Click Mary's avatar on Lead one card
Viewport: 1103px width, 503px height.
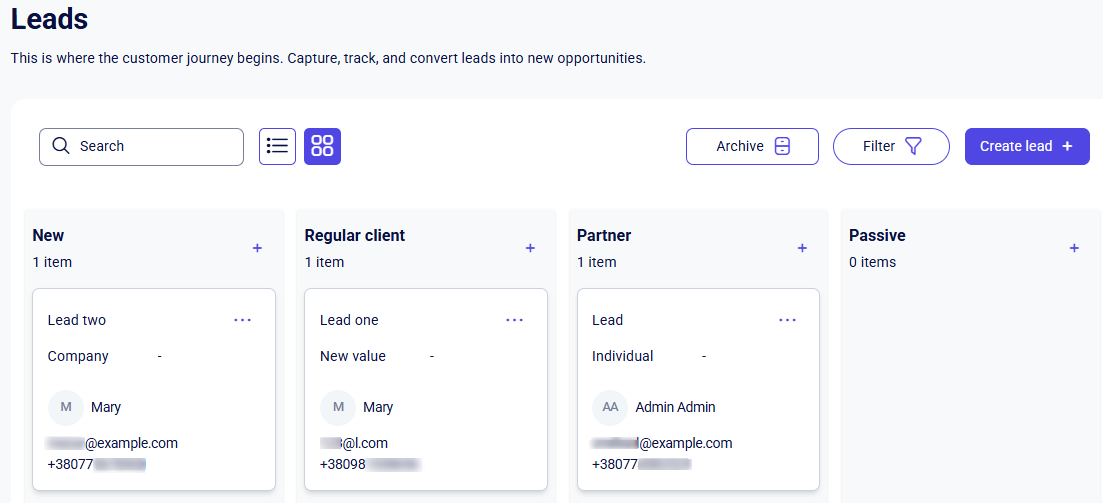click(337, 407)
